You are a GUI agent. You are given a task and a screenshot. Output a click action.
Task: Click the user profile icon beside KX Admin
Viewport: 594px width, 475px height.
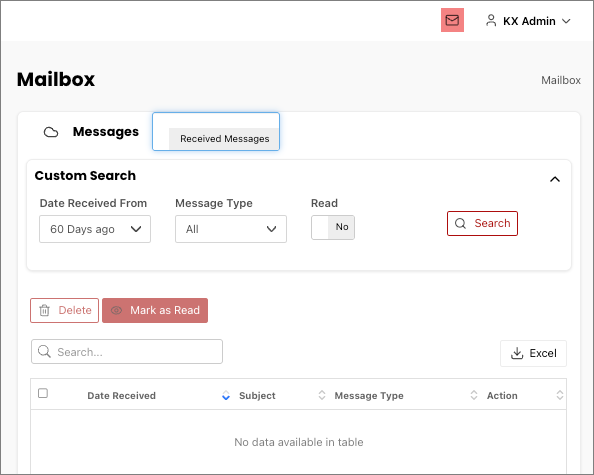[x=491, y=20]
